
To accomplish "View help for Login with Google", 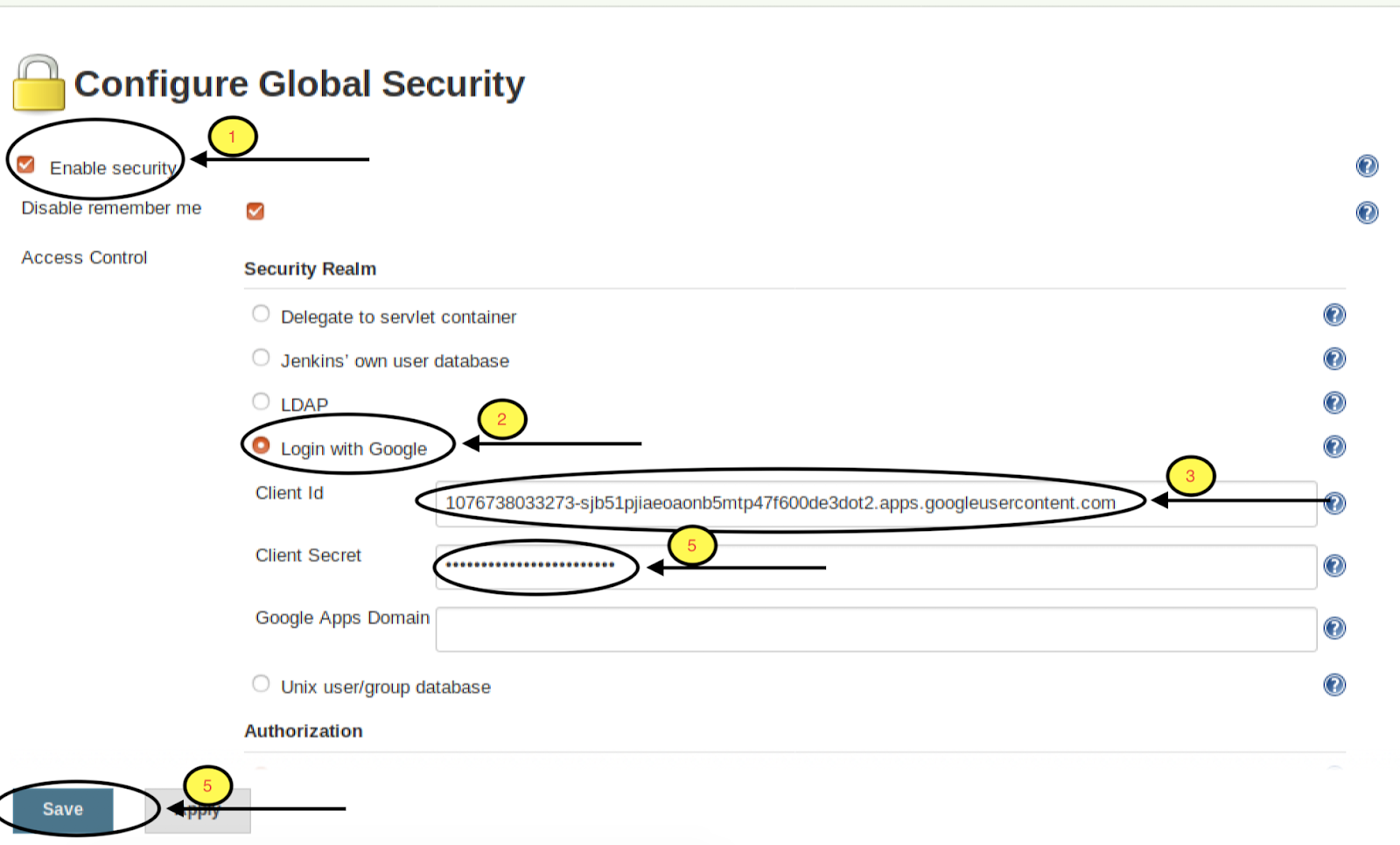I will pos(1333,447).
